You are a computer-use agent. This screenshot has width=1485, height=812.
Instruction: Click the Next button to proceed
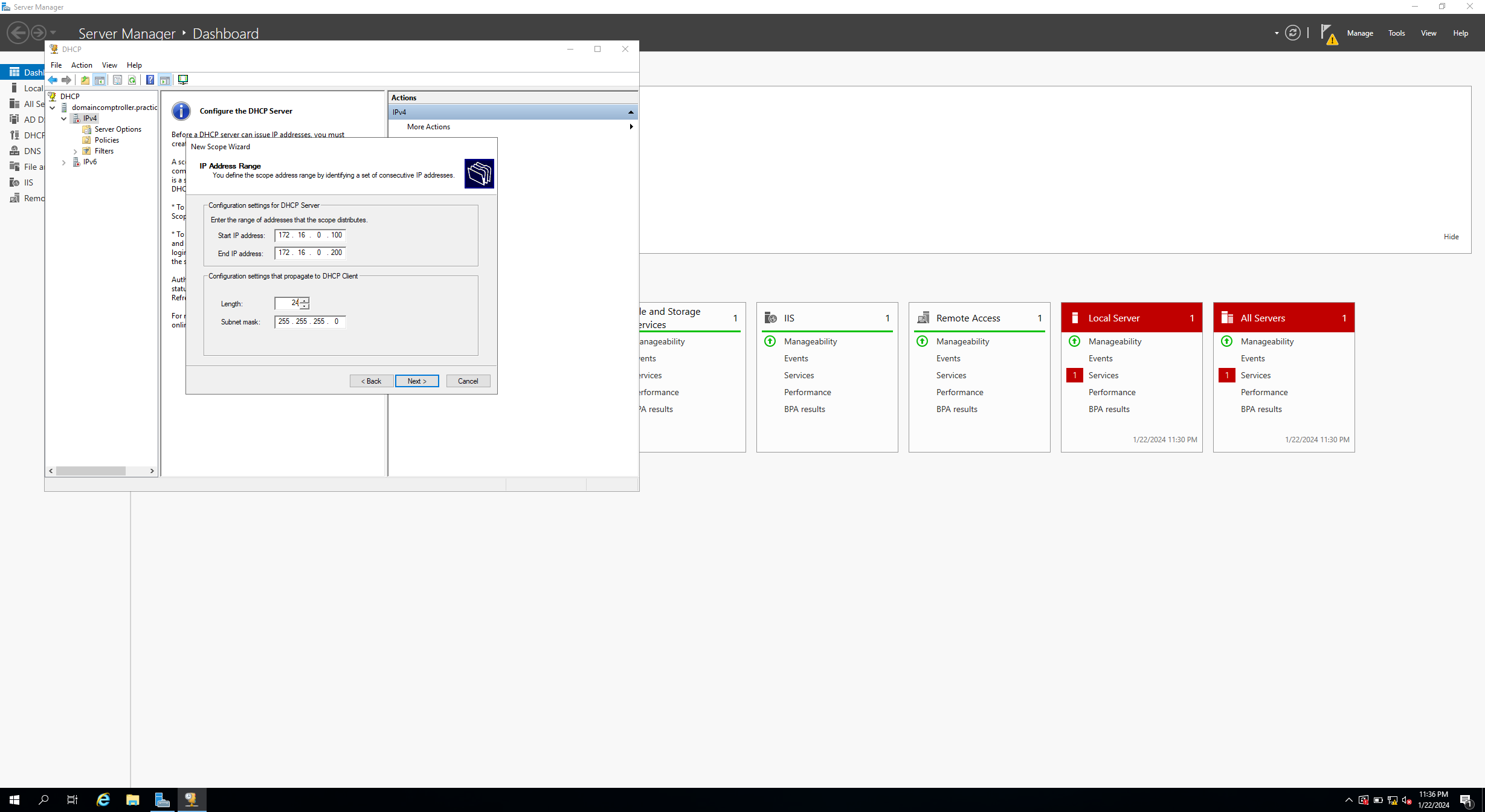(x=417, y=380)
